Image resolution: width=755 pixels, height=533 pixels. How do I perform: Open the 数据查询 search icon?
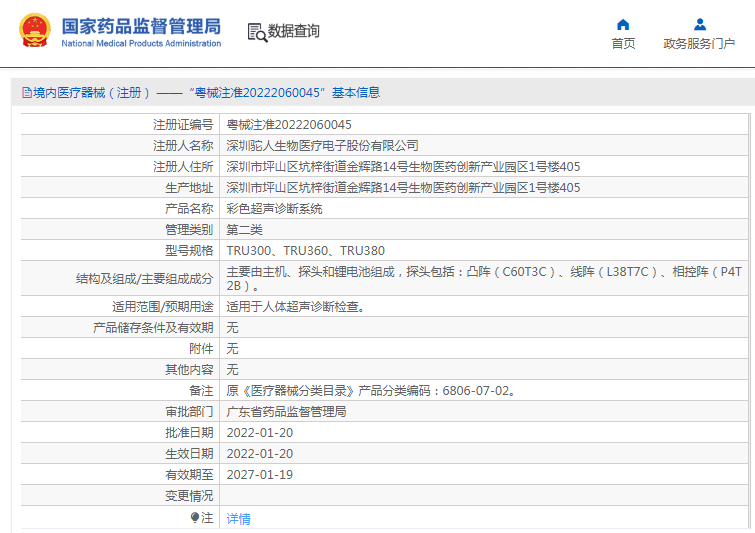click(x=257, y=32)
